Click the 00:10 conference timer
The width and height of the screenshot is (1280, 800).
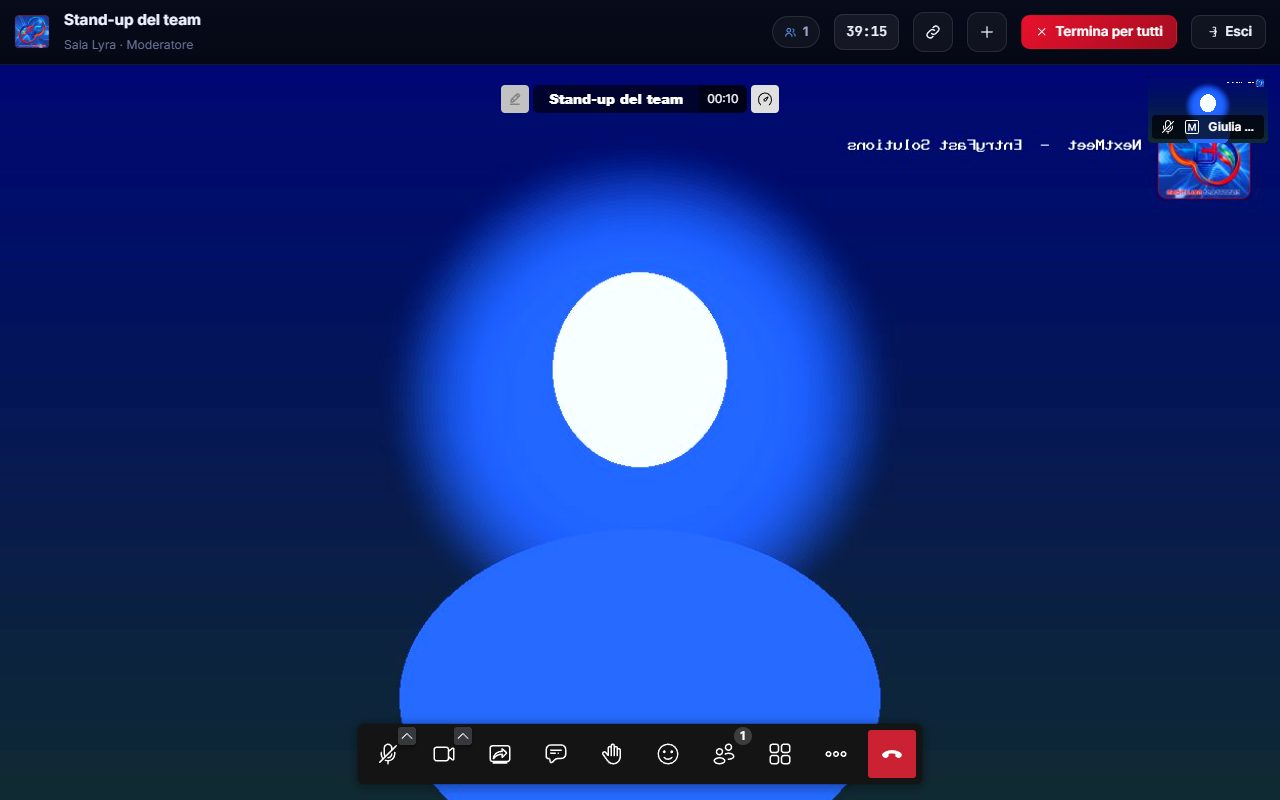coord(722,99)
